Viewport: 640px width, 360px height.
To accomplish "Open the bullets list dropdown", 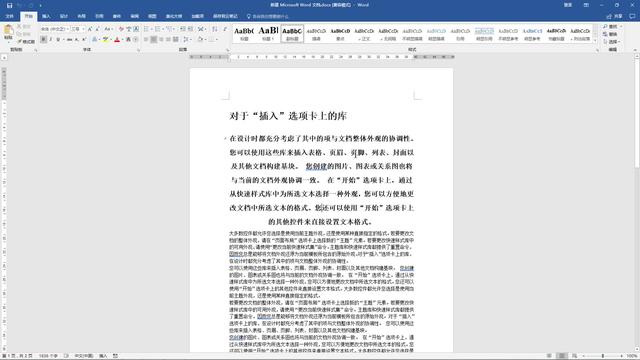I will (x=151, y=29).
